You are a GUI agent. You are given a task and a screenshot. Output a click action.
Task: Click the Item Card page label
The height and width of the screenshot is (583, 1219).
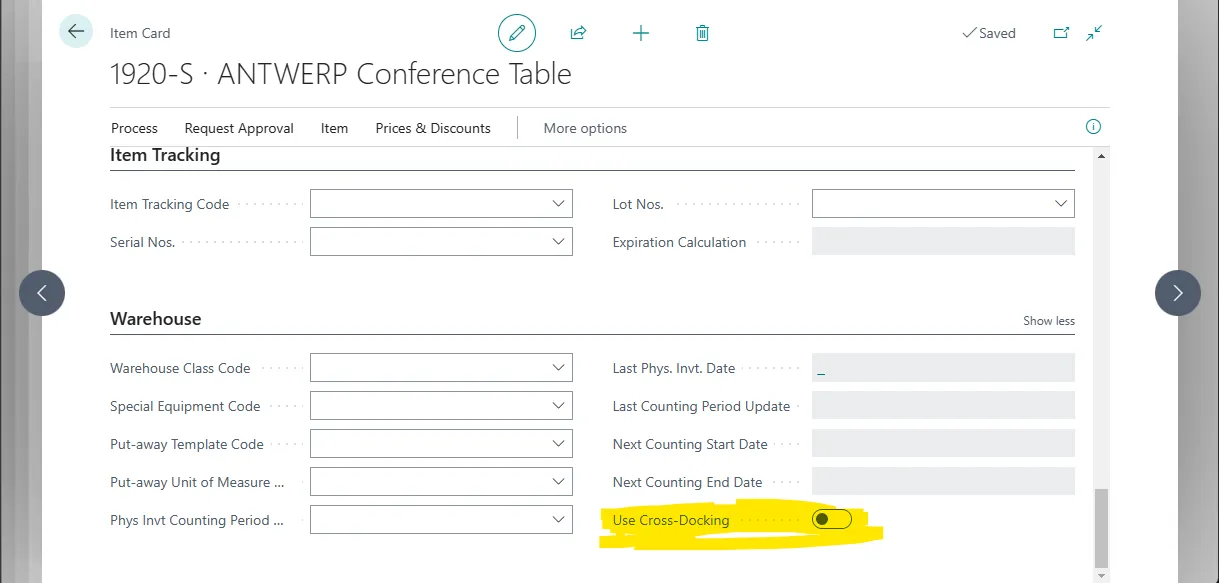(140, 33)
